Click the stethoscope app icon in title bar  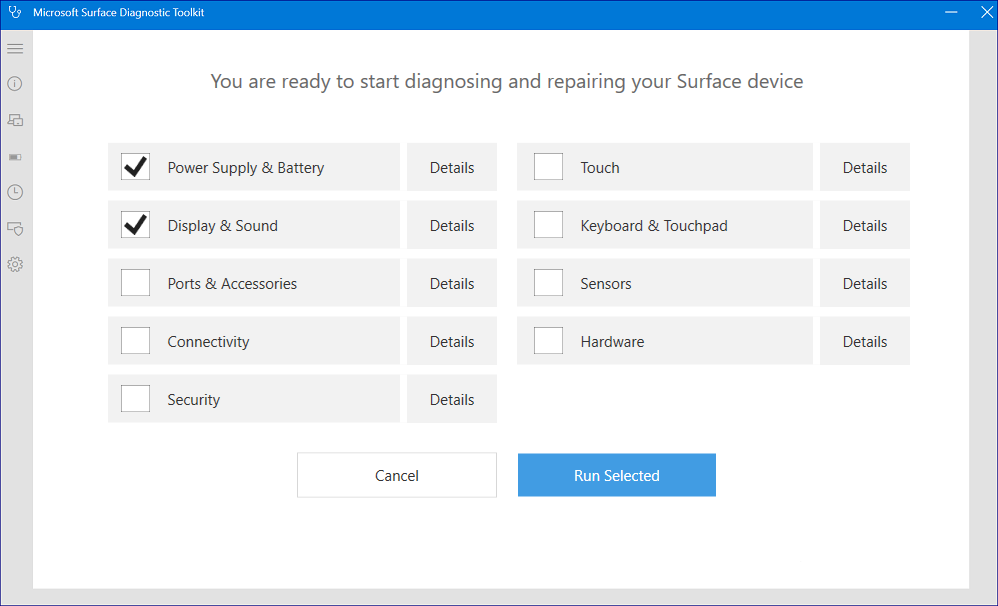(14, 13)
